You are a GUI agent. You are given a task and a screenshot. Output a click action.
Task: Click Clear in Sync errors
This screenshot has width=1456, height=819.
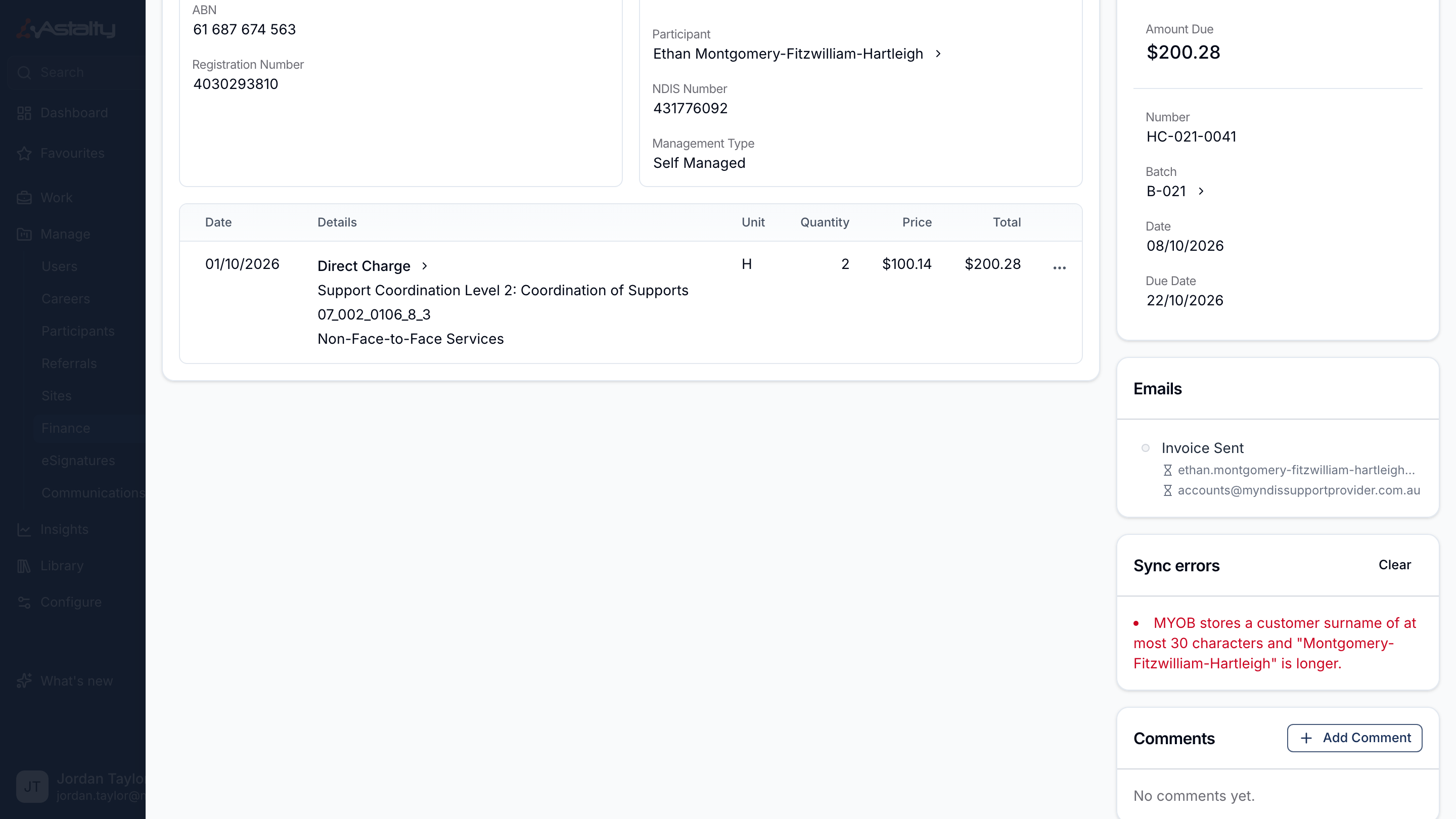pyautogui.click(x=1394, y=565)
